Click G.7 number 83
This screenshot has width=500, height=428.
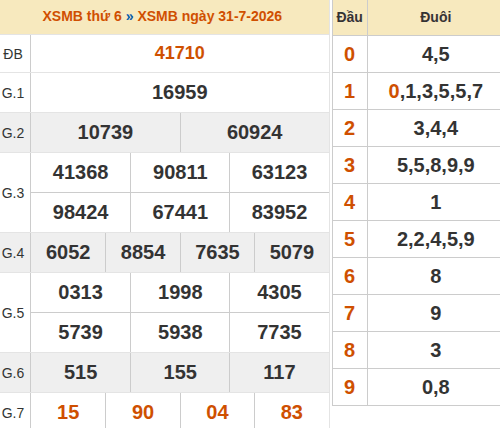click(292, 412)
